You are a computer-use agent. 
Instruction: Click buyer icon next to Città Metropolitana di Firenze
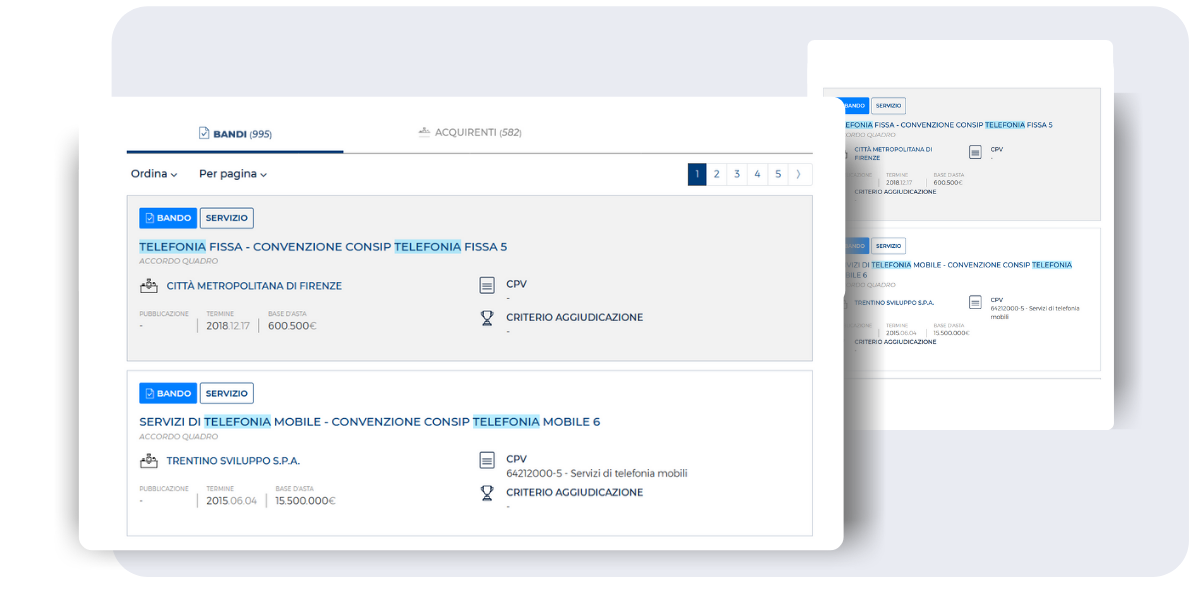click(149, 286)
